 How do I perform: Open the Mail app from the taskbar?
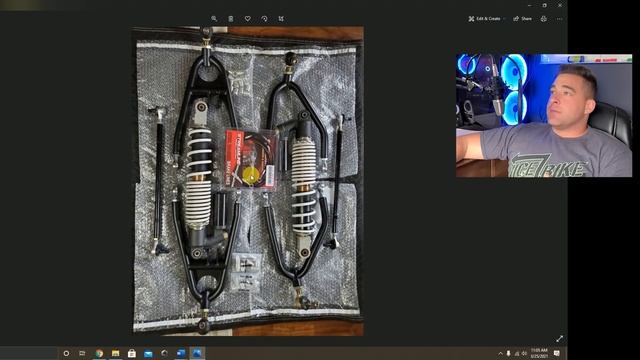pos(148,353)
